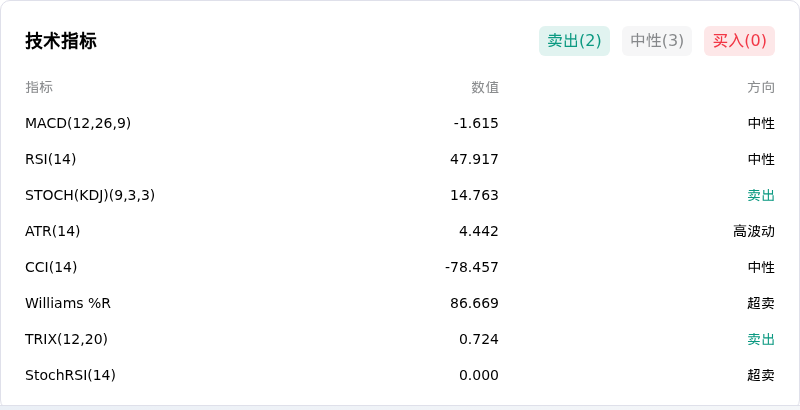Click the 买入(0) buy badge
Viewport: 800px width, 410px height.
click(739, 41)
